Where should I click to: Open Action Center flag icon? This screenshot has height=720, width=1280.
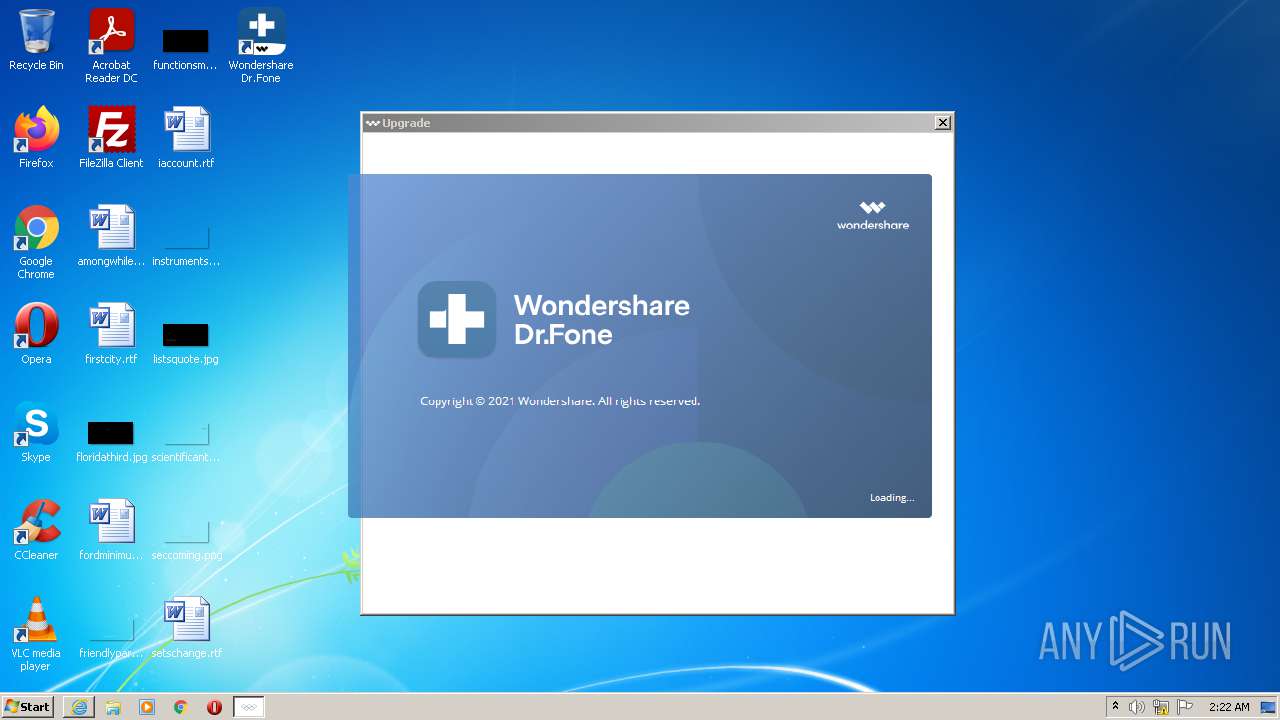pos(1185,707)
